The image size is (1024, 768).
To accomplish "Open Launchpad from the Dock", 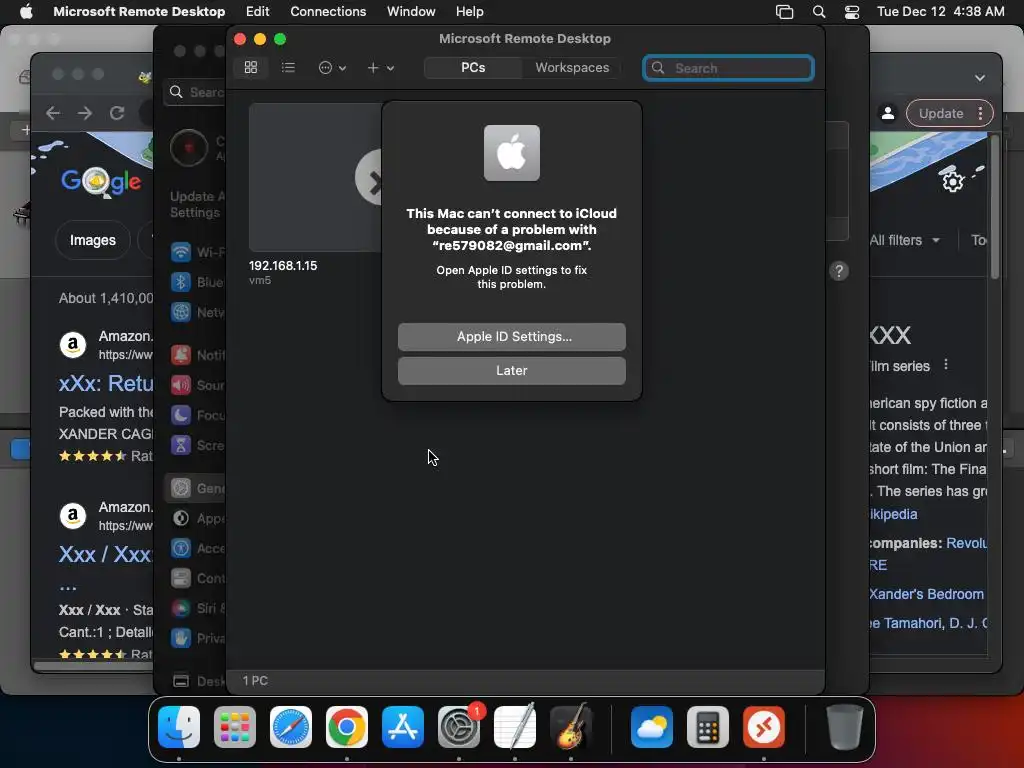I will coord(235,727).
